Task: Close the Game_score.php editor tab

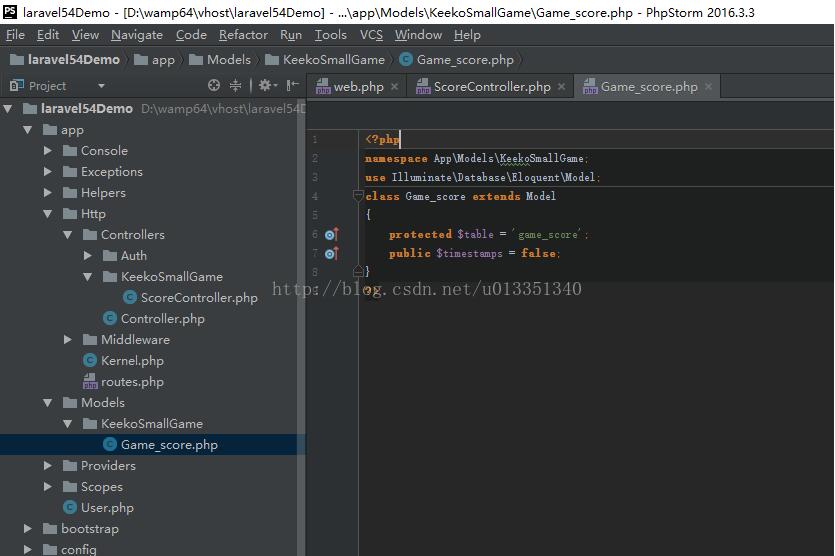Action: pos(709,87)
